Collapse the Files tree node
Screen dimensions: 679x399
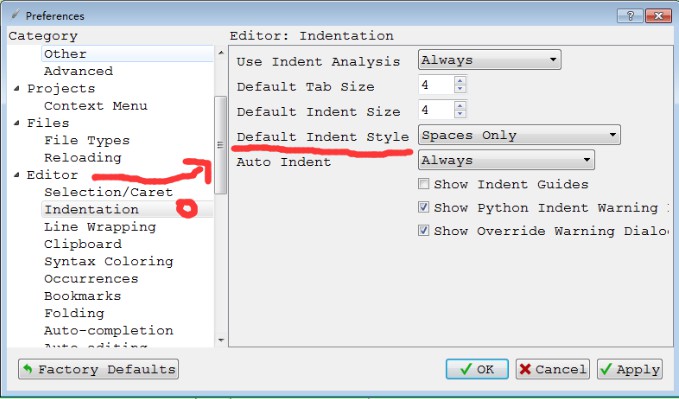(16, 123)
